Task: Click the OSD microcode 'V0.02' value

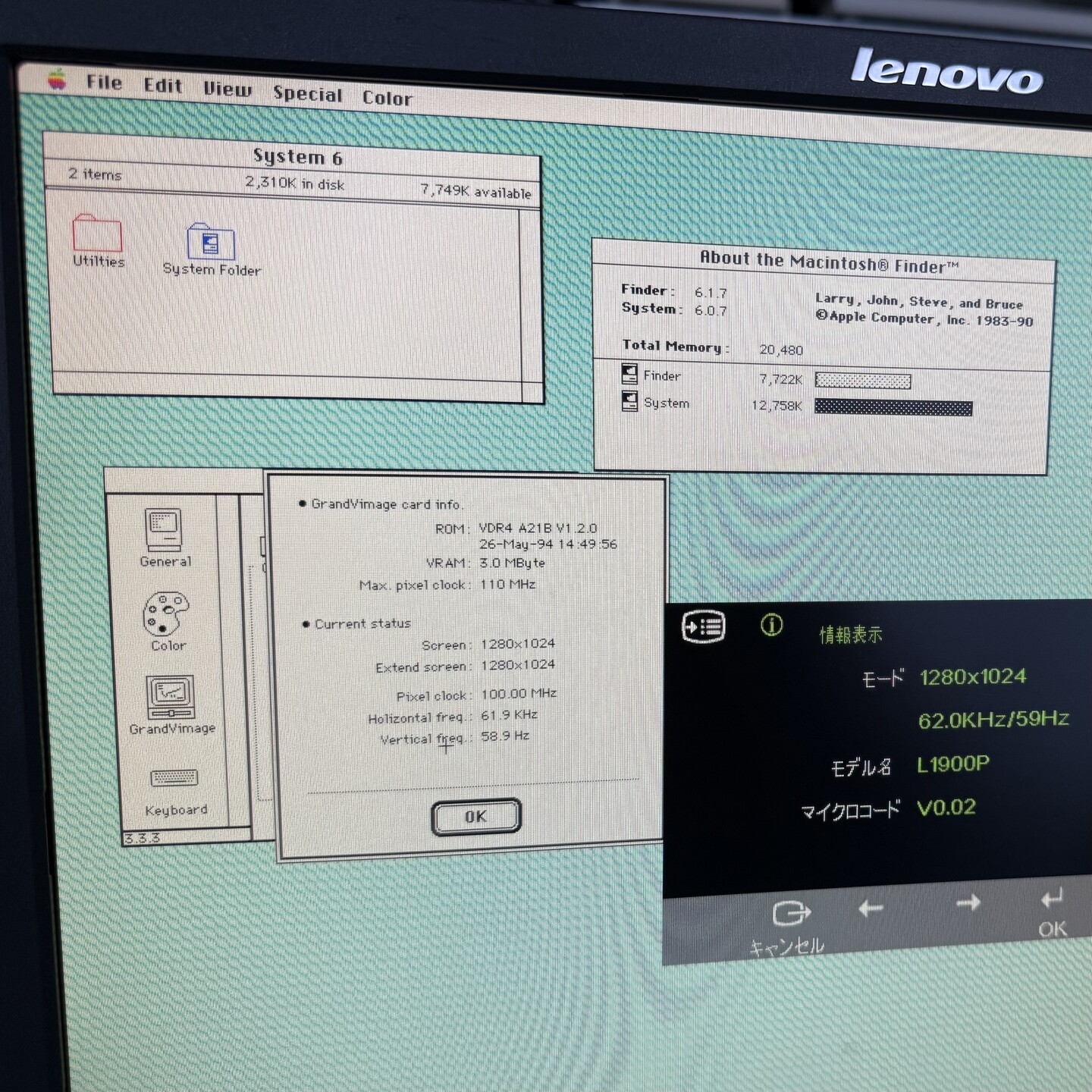Action: pos(946,807)
